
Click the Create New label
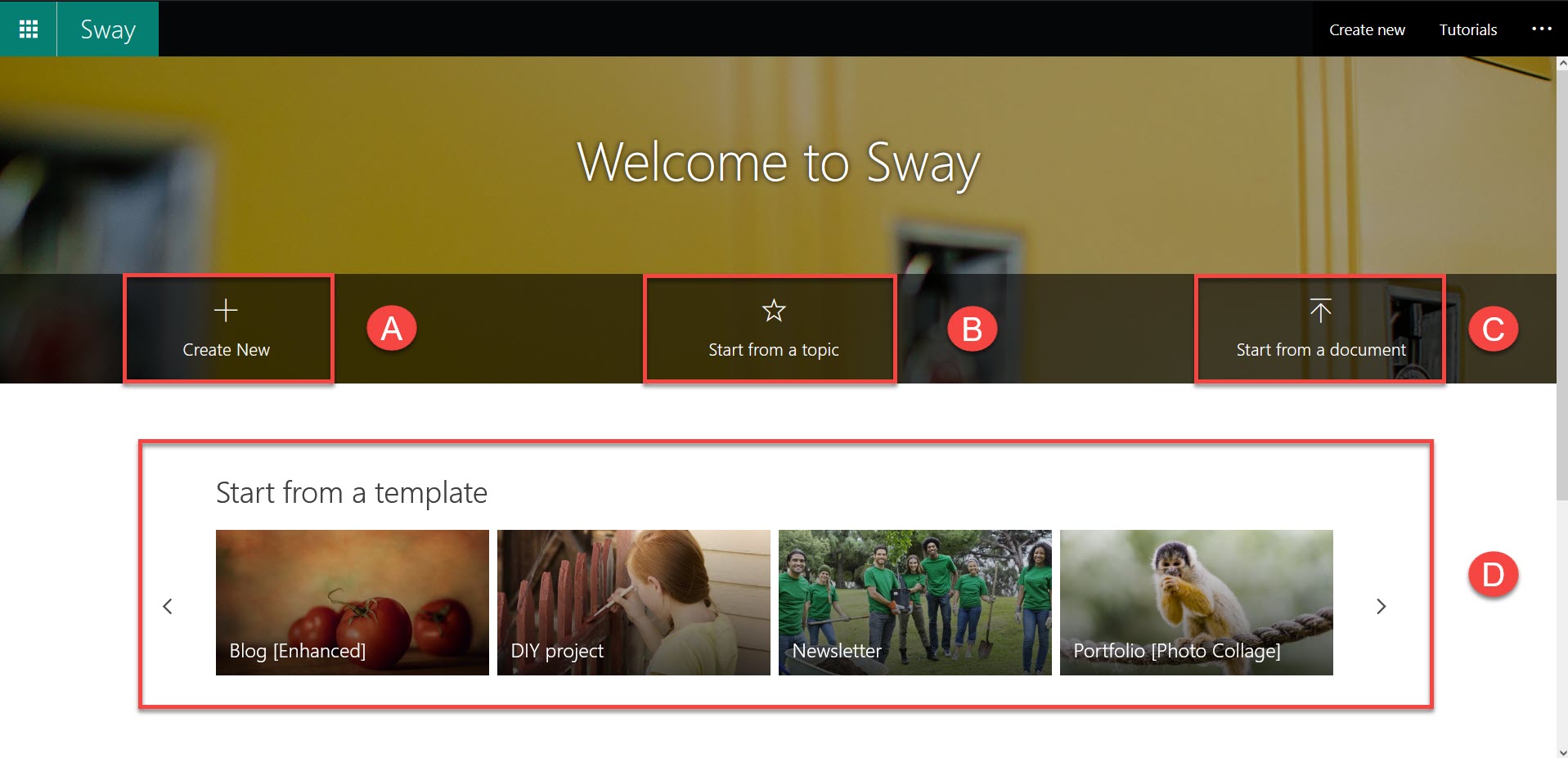[226, 350]
